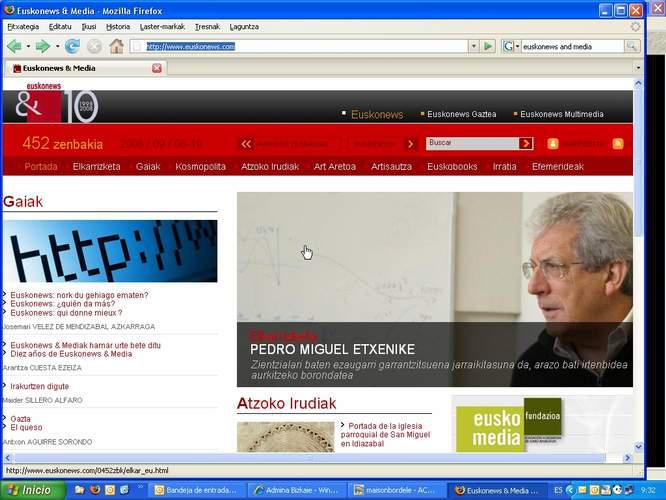The height and width of the screenshot is (500, 666).
Task: Select the Euskonews & Media browser tab
Action: 87,68
